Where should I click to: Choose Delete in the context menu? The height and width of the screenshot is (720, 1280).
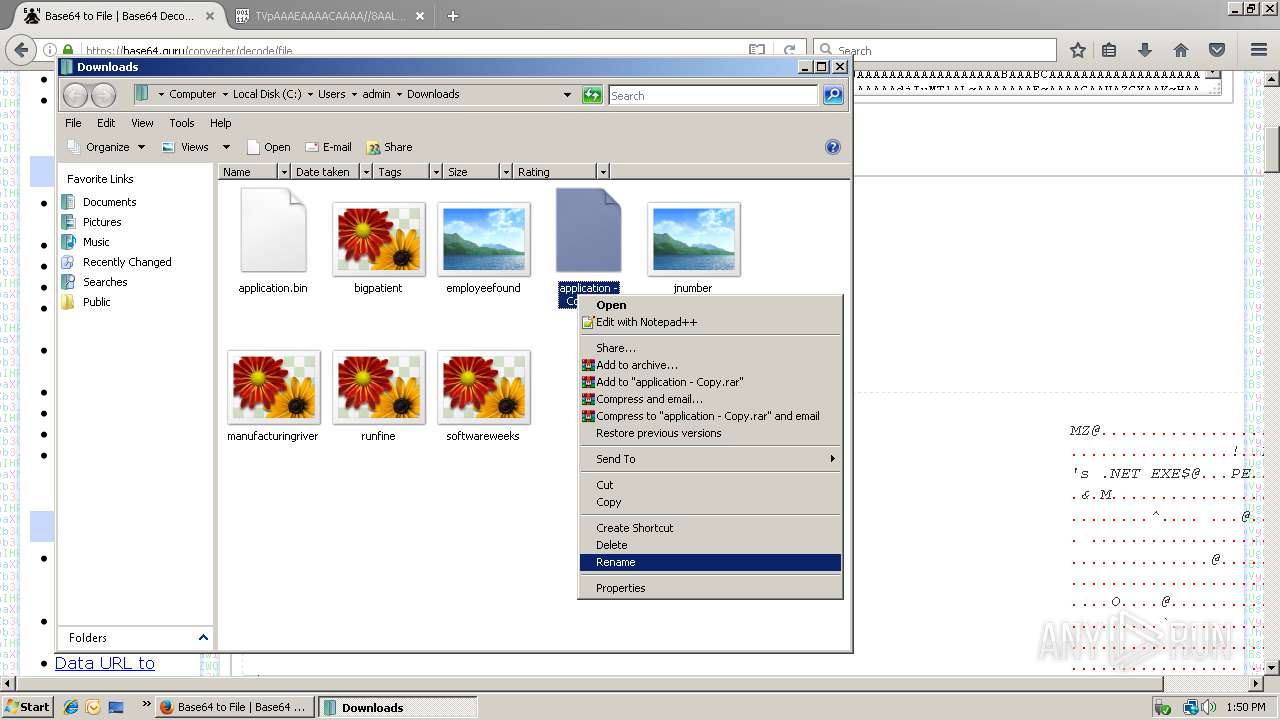(710, 545)
